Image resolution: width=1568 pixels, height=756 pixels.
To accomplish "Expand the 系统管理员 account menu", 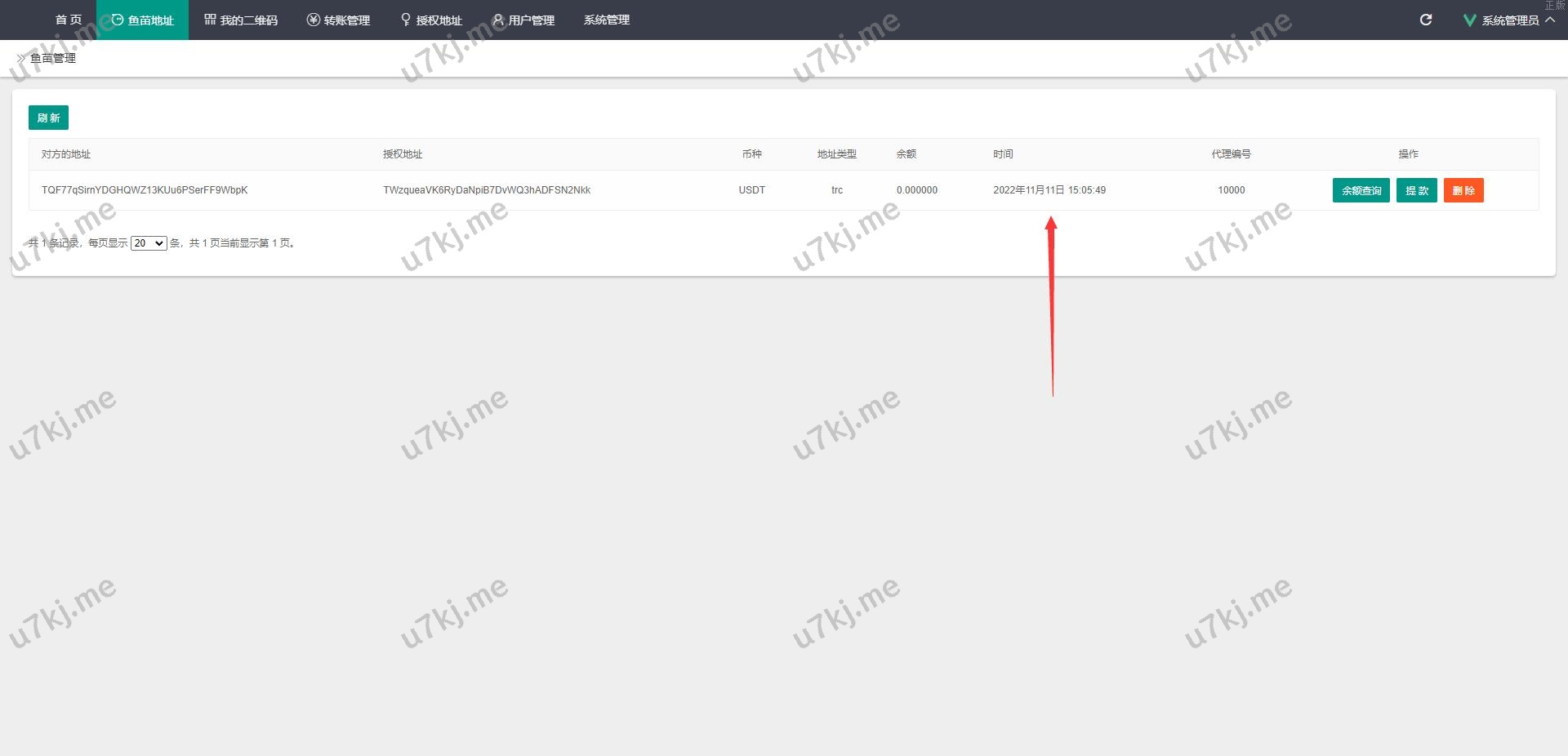I will click(x=1509, y=20).
